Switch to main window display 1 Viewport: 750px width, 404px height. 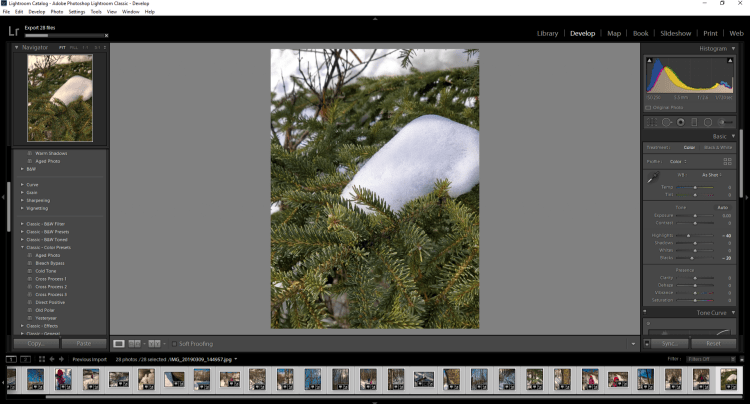[x=11, y=358]
